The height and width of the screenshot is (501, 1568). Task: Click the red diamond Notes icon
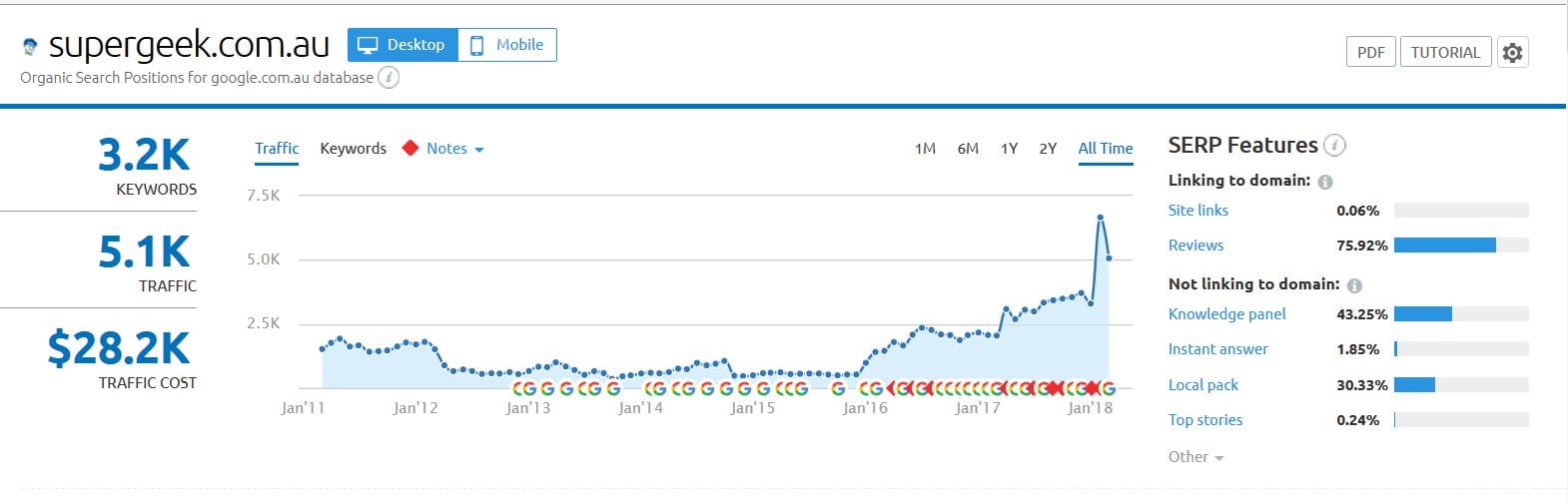tap(409, 148)
